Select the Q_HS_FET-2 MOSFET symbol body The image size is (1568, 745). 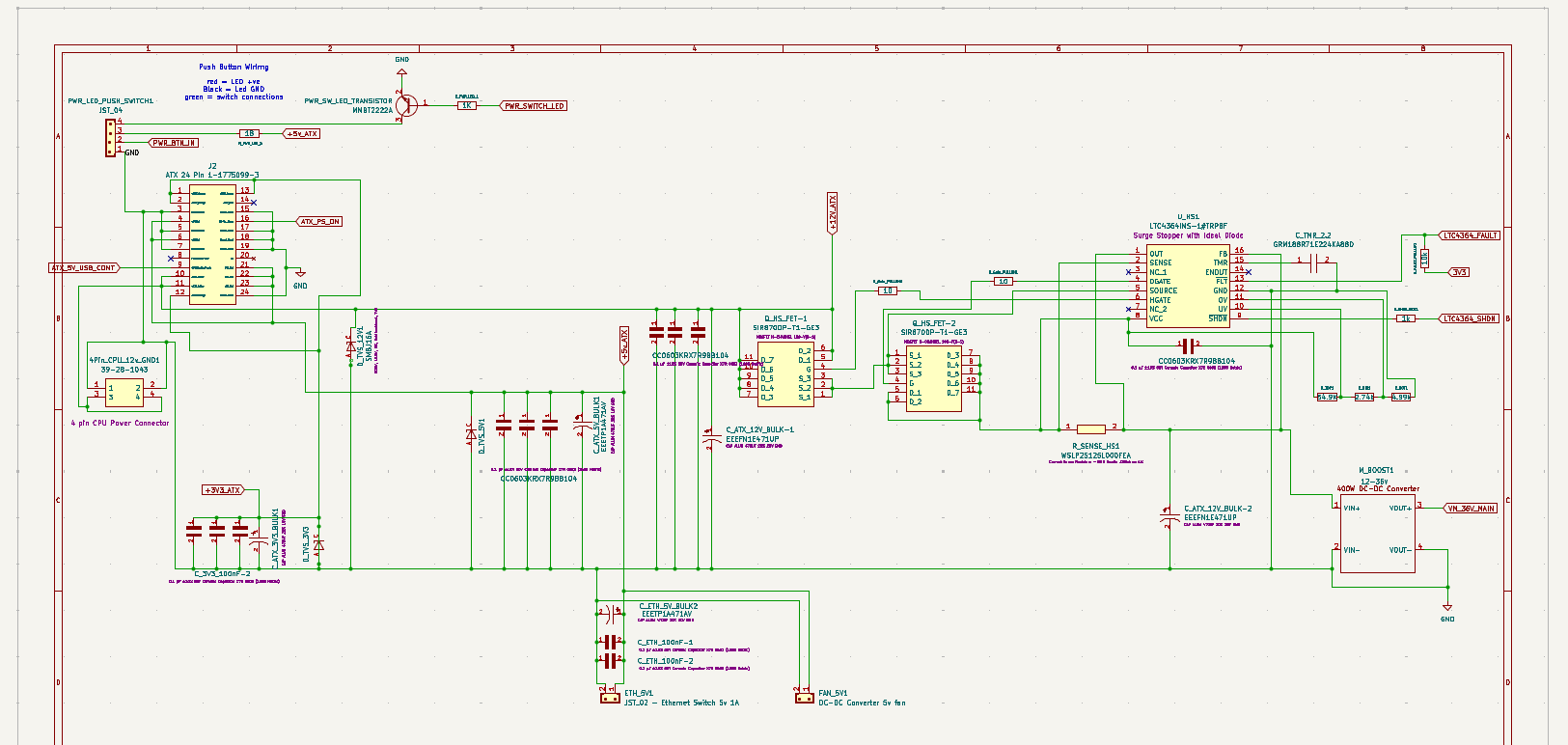click(934, 378)
